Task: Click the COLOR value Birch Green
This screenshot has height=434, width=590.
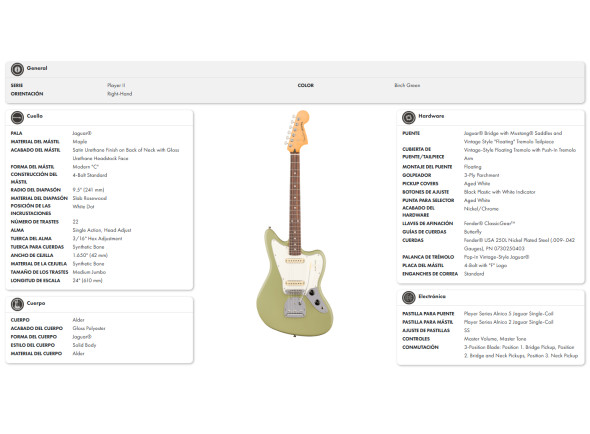Action: point(407,85)
